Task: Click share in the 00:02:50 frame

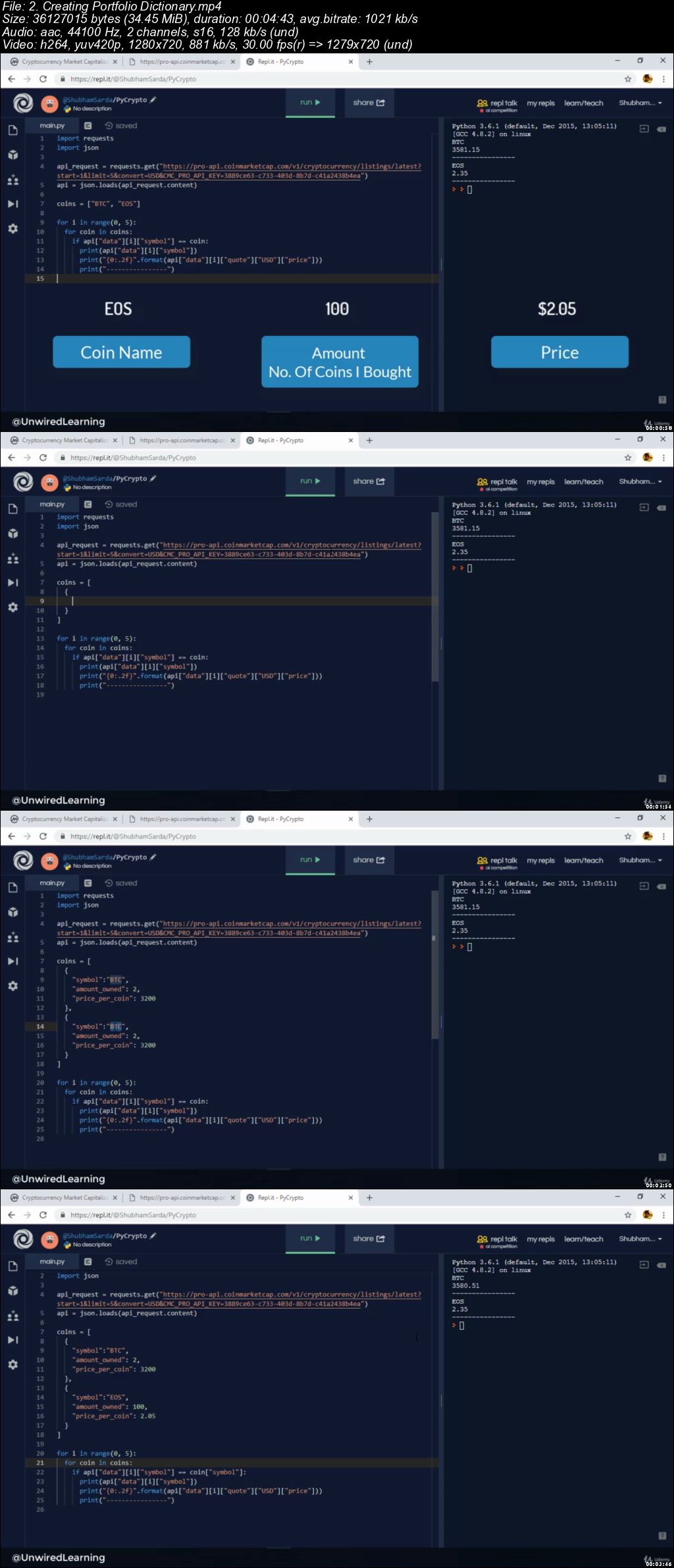Action: pyautogui.click(x=369, y=860)
